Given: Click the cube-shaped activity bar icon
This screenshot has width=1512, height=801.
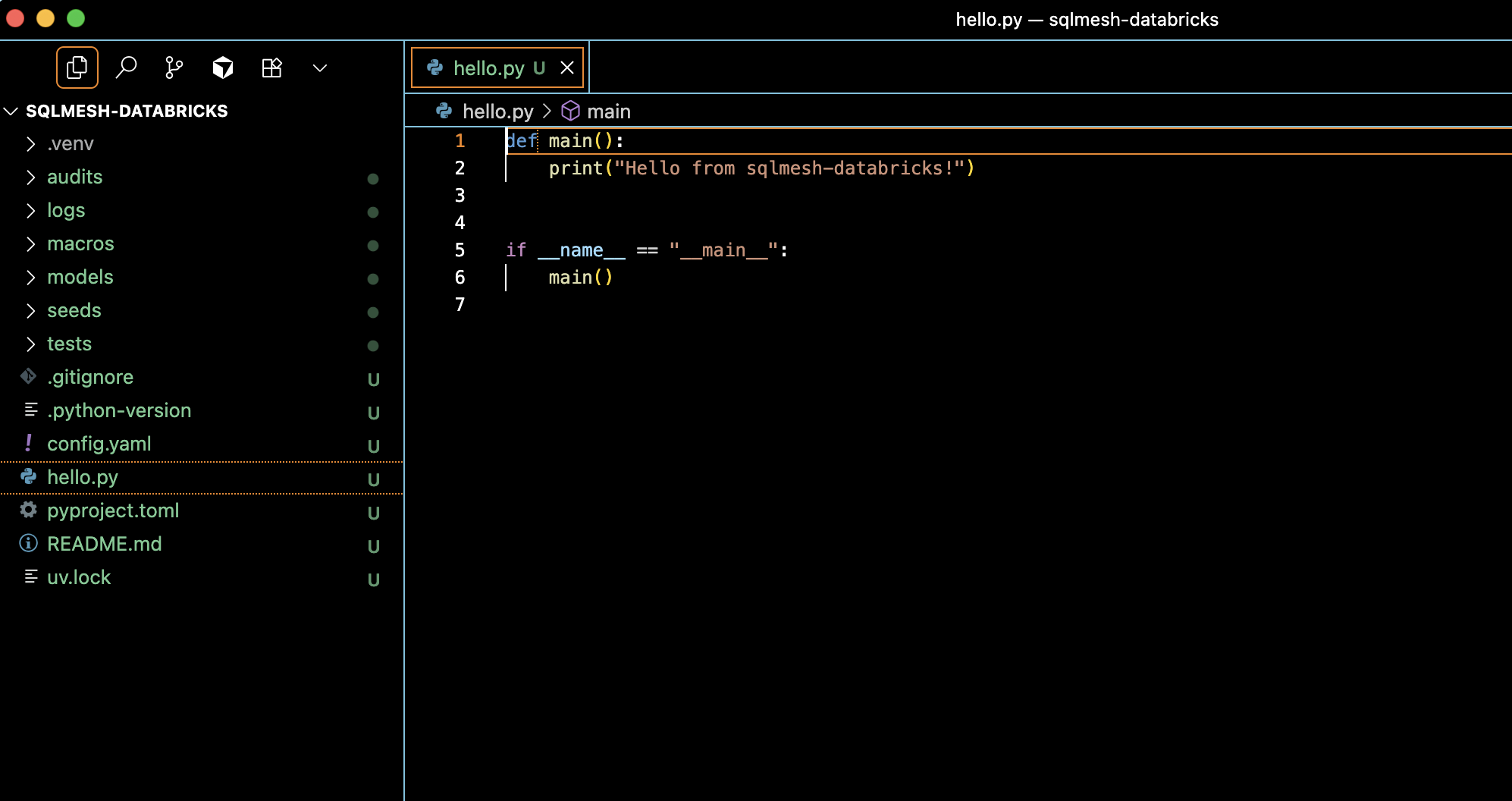Looking at the screenshot, I should (x=222, y=68).
